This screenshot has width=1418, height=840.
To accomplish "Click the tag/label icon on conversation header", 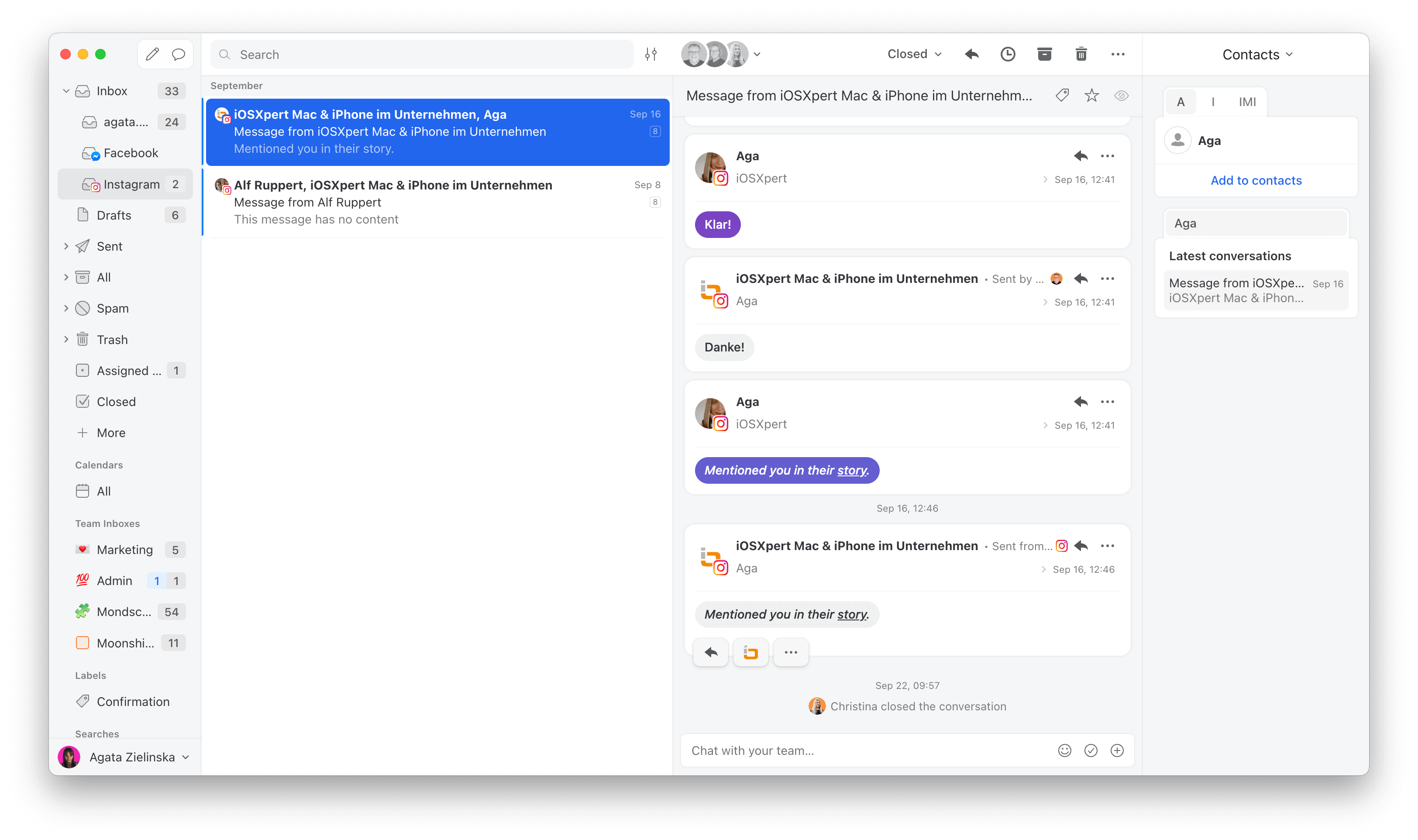I will (x=1062, y=96).
